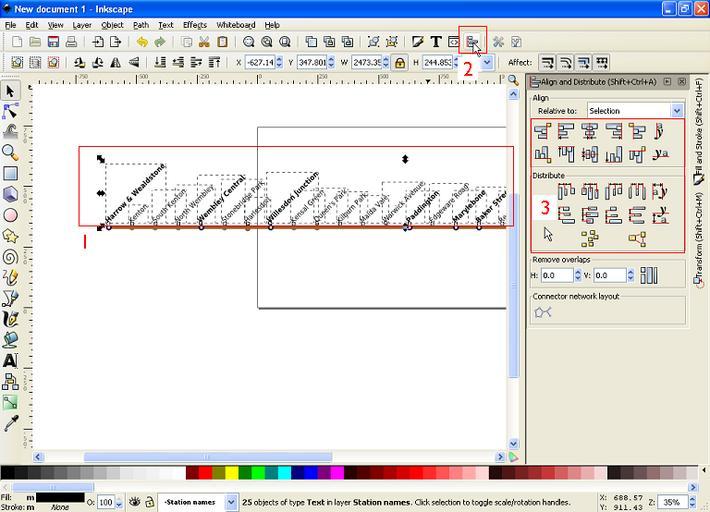Distribute centers equidistantly horizontally
Image resolution: width=710 pixels, height=512 pixels.
click(x=589, y=191)
